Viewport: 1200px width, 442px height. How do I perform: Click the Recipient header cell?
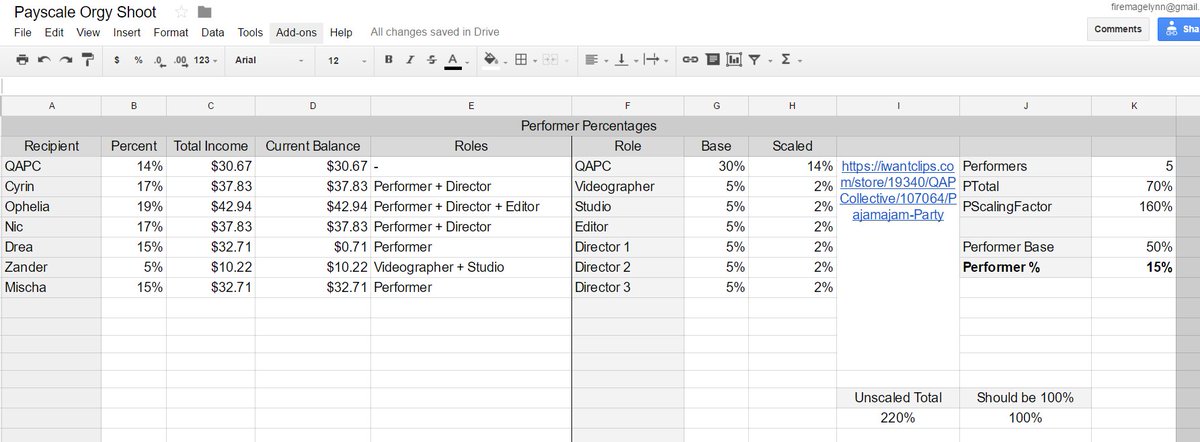[x=51, y=146]
